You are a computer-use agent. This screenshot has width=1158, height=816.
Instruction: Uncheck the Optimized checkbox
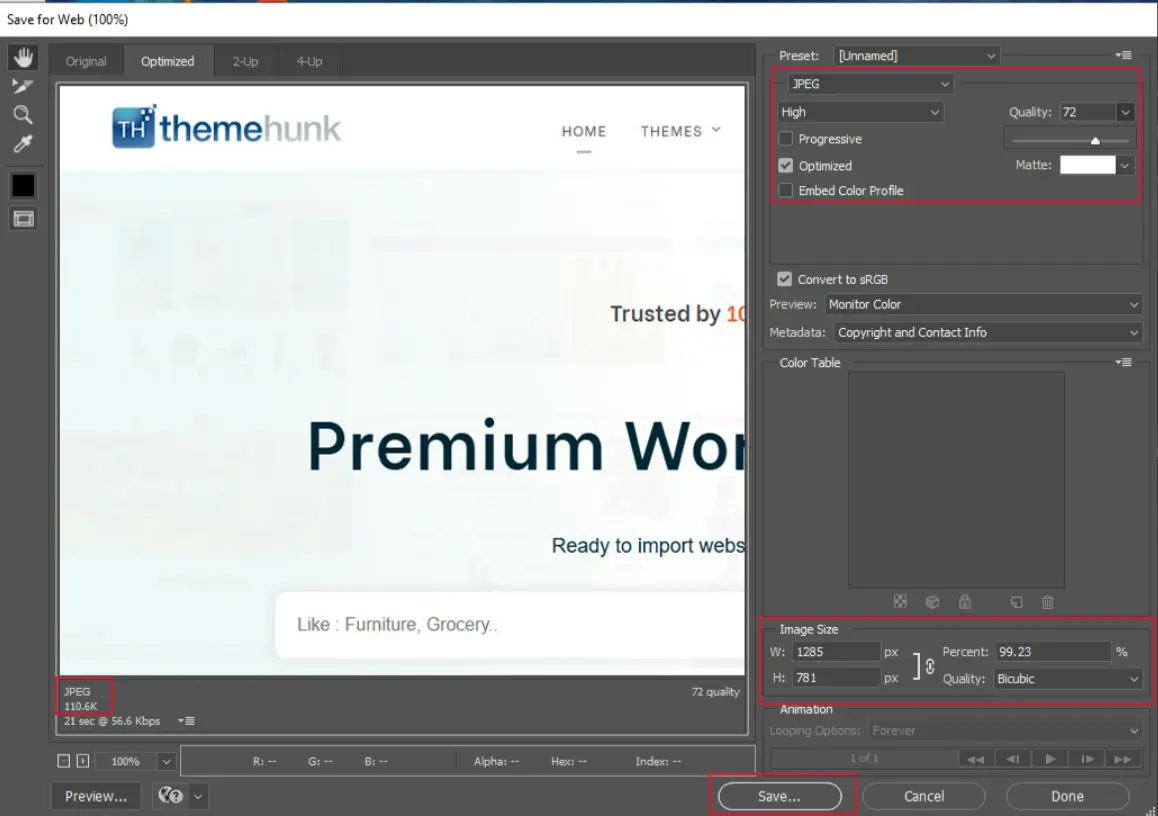click(x=786, y=166)
